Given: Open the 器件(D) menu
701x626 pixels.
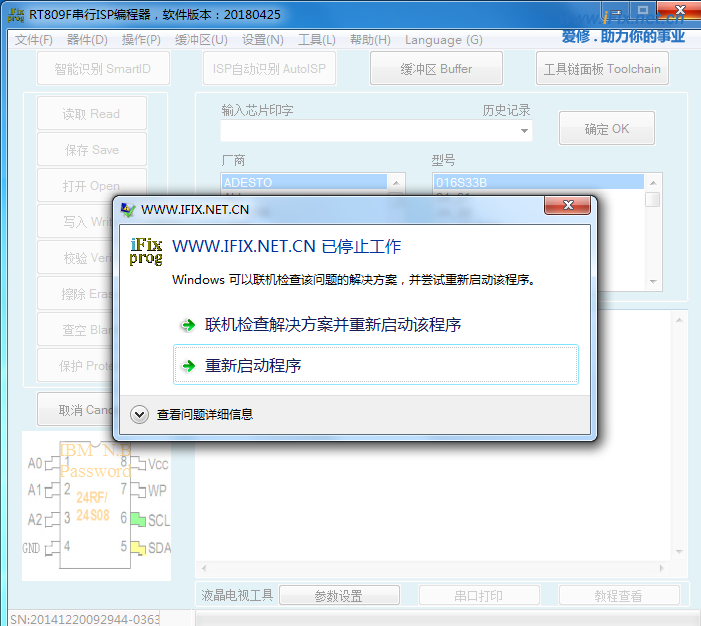Looking at the screenshot, I should click(x=87, y=40).
